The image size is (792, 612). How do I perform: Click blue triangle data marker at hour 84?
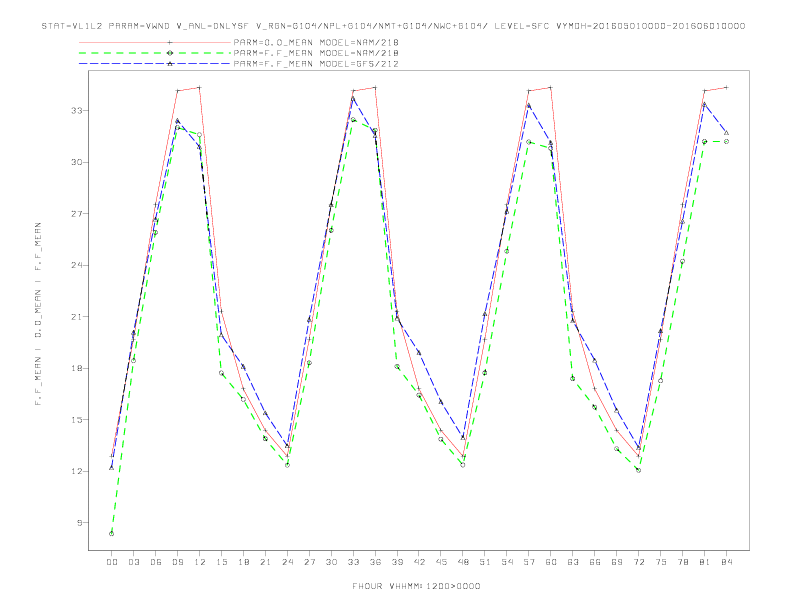[x=727, y=133]
